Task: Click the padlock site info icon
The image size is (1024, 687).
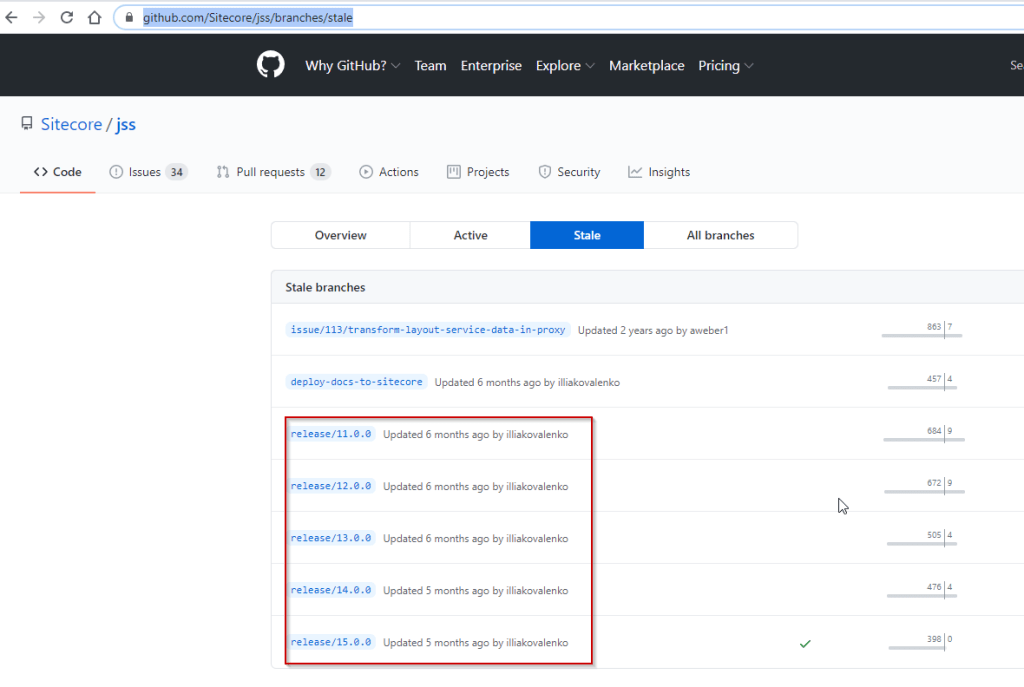Action: pyautogui.click(x=129, y=18)
